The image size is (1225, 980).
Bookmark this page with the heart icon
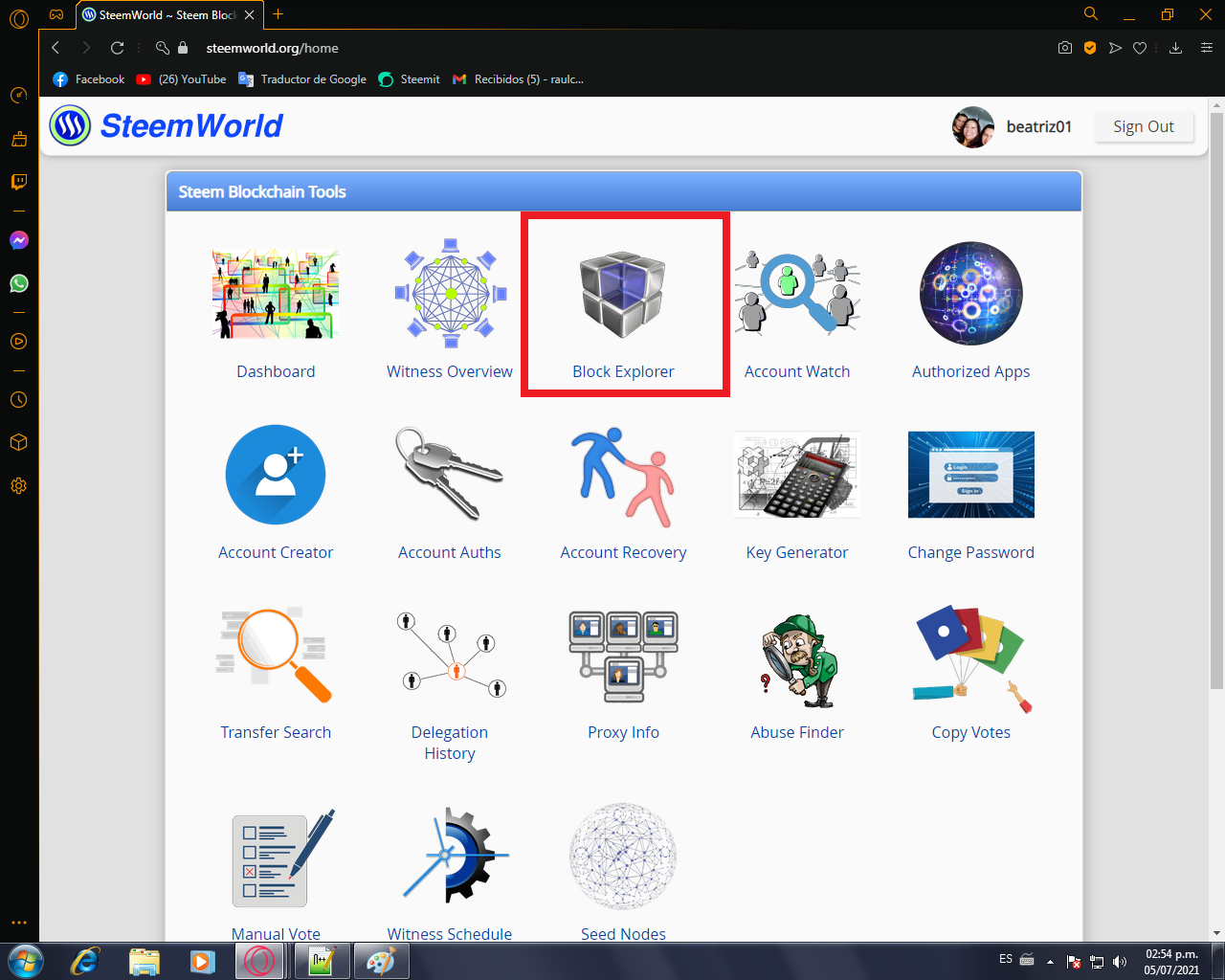[1140, 48]
